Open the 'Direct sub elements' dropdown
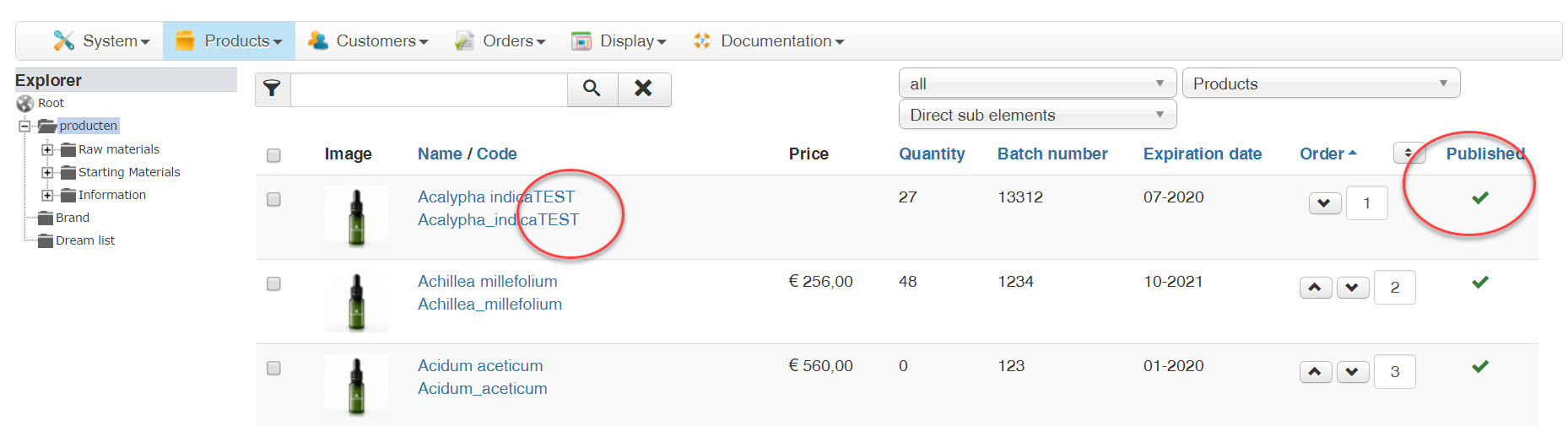1568x426 pixels. (x=1036, y=115)
